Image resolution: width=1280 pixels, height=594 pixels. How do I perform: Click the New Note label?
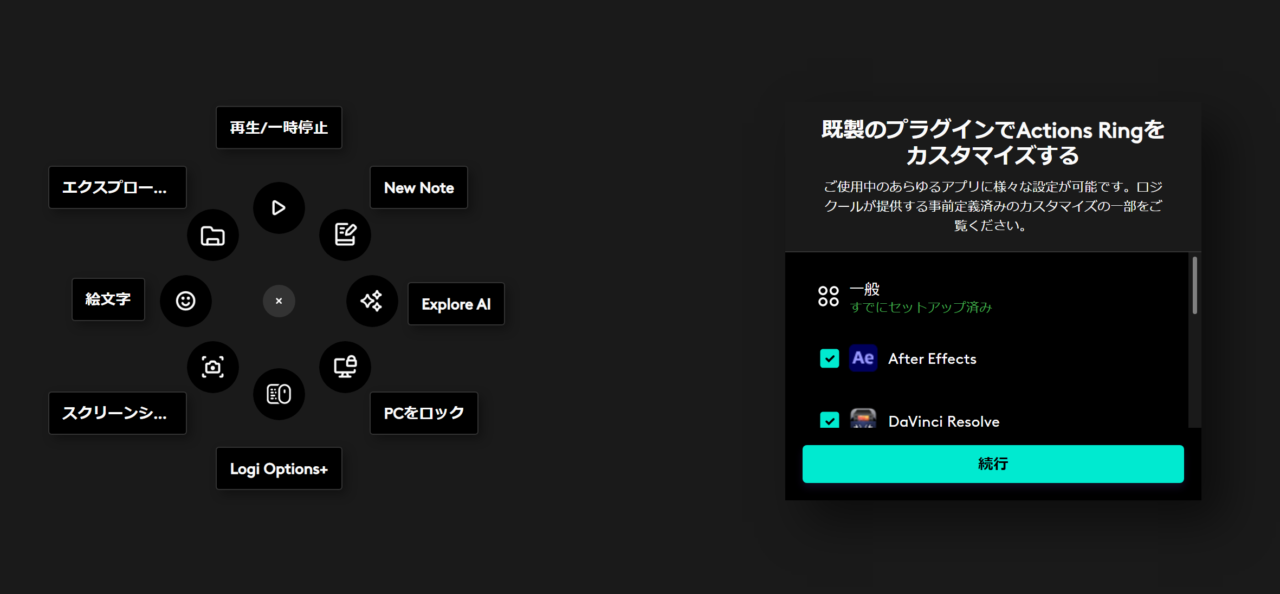click(x=419, y=188)
